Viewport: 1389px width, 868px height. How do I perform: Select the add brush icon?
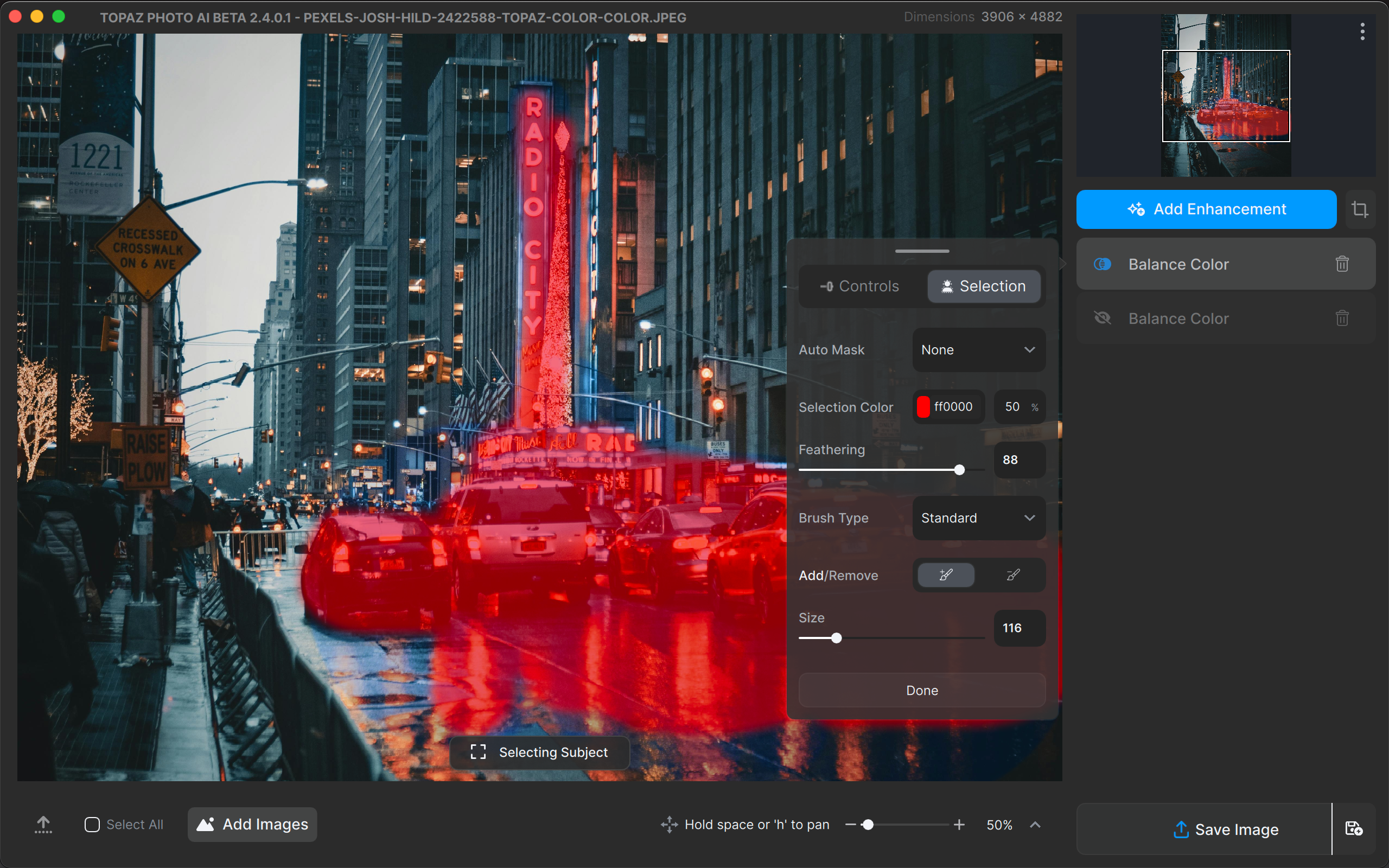click(x=945, y=575)
